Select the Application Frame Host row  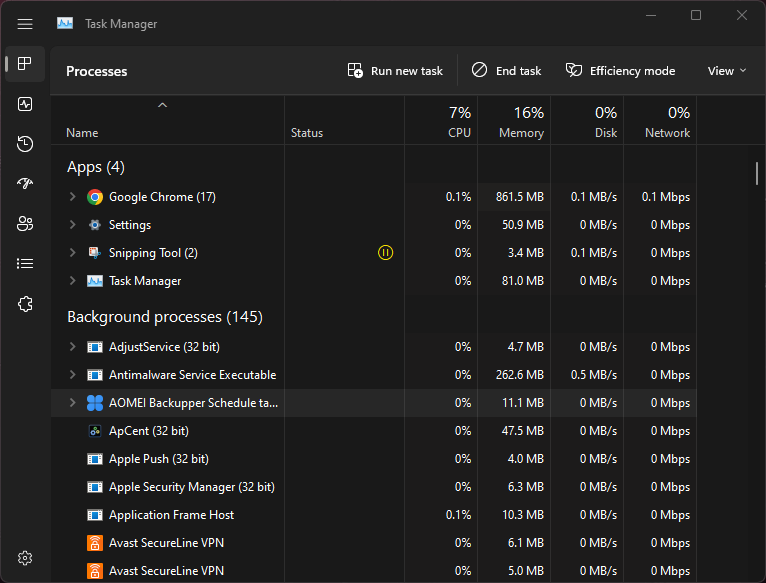374,515
